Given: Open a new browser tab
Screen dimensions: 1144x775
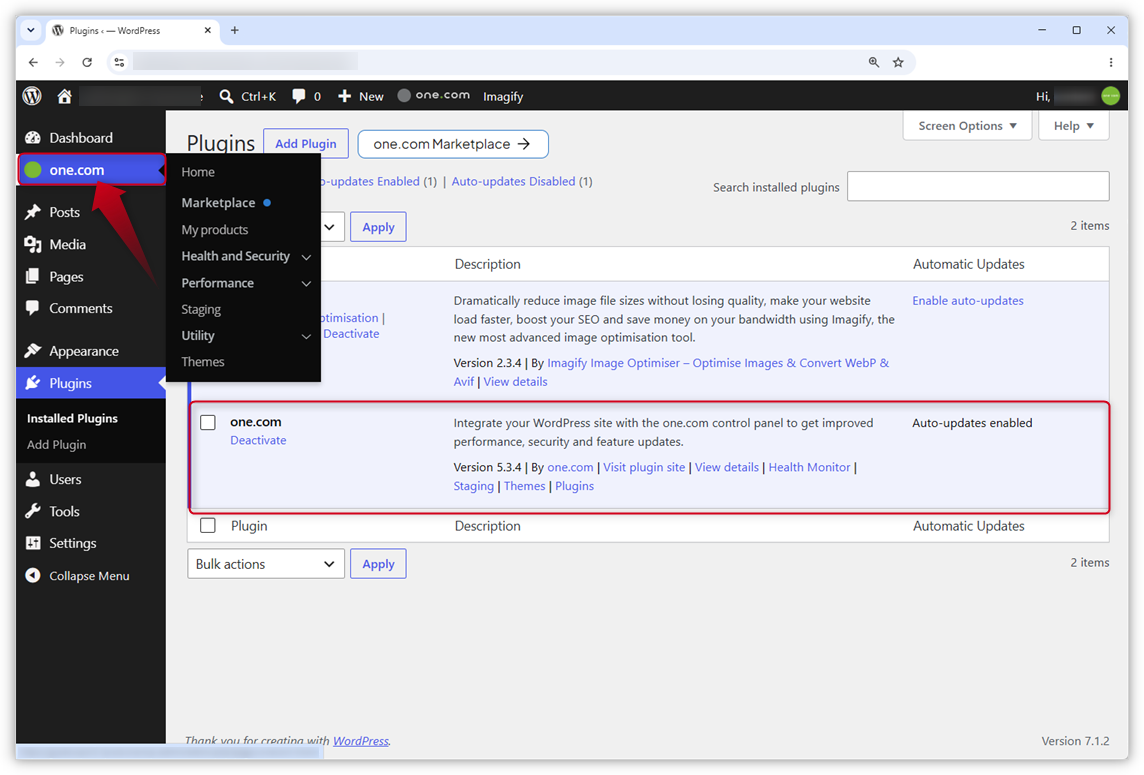Looking at the screenshot, I should [x=234, y=30].
